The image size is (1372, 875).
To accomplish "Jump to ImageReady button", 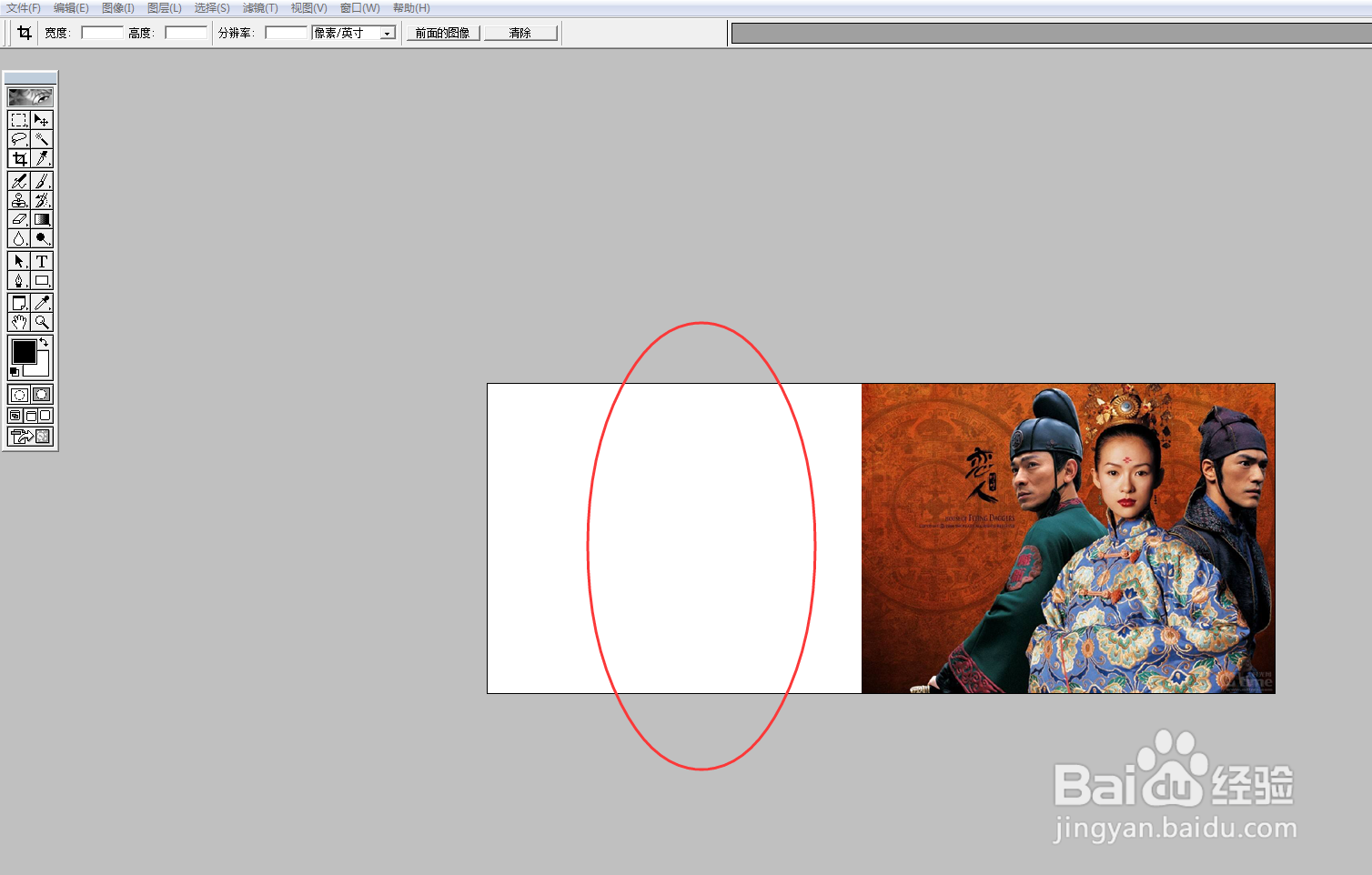I will click(x=31, y=437).
